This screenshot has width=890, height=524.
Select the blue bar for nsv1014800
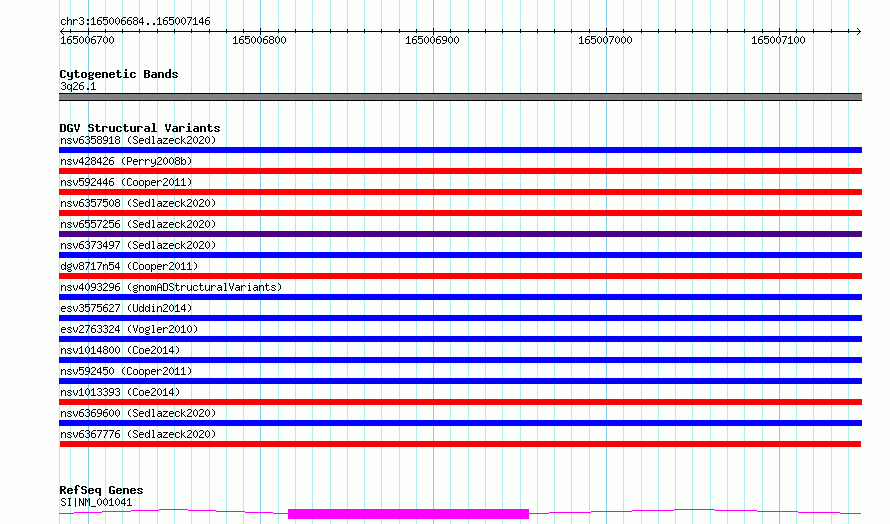pos(460,360)
